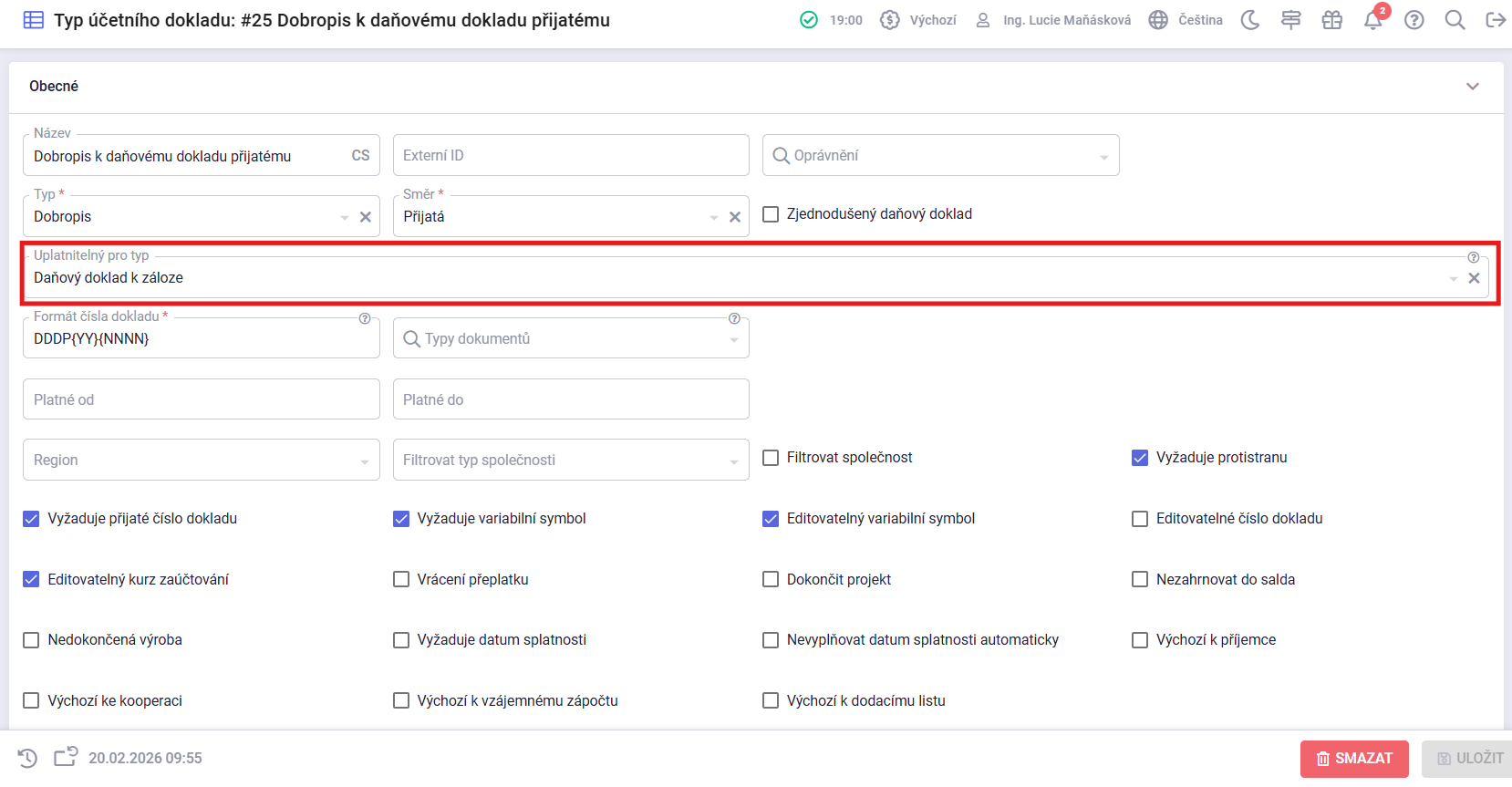Uncheck Vyžaduje protistranu
The width and height of the screenshot is (1512, 787).
click(x=1140, y=458)
